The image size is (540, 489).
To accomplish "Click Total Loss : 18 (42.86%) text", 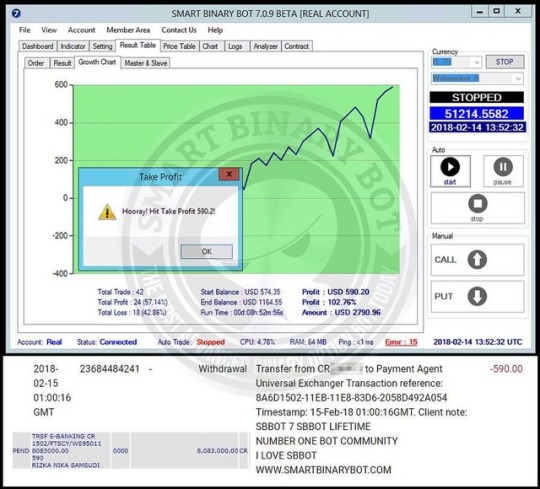I will coord(132,313).
